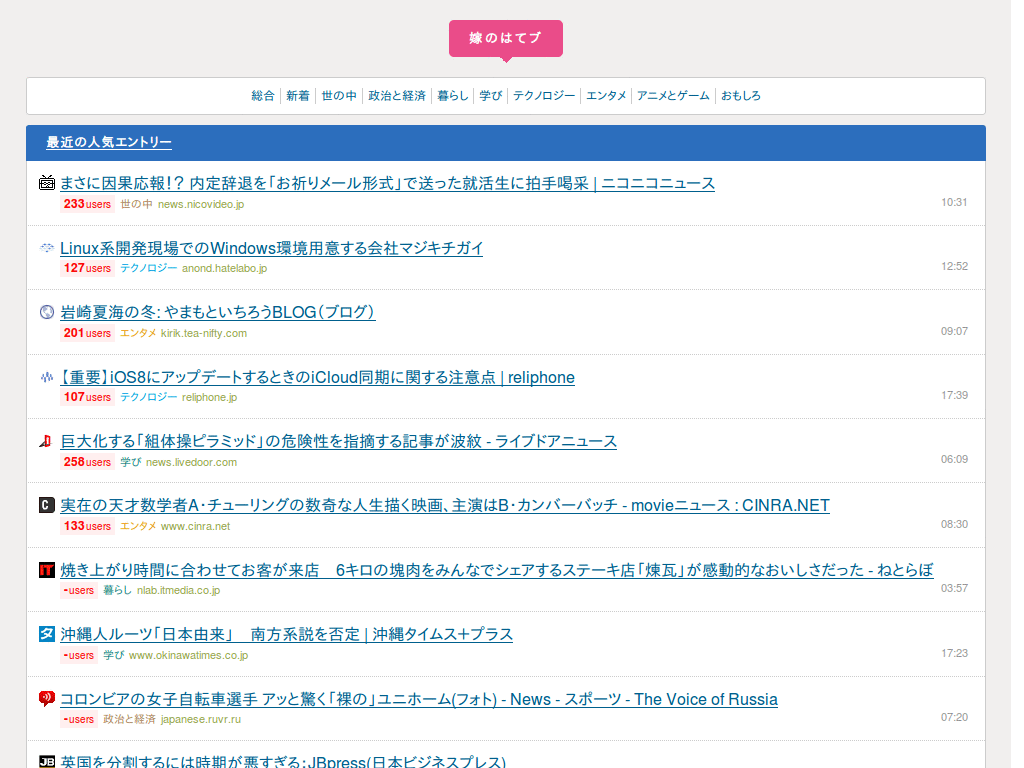Open the まさに因果応報 ニコニコニュース article
Image resolution: width=1024 pixels, height=768 pixels.
point(387,184)
